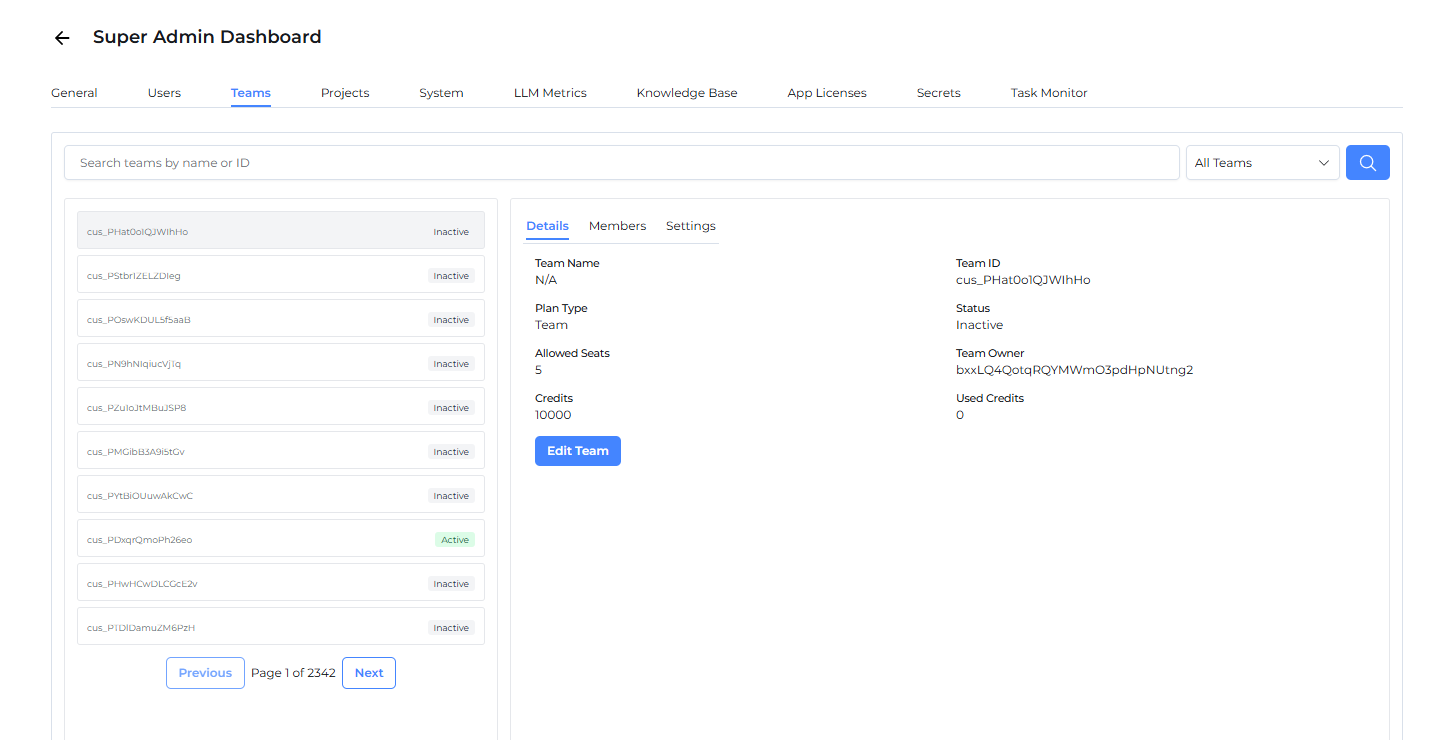
Task: Click the Next page button
Action: click(x=369, y=673)
